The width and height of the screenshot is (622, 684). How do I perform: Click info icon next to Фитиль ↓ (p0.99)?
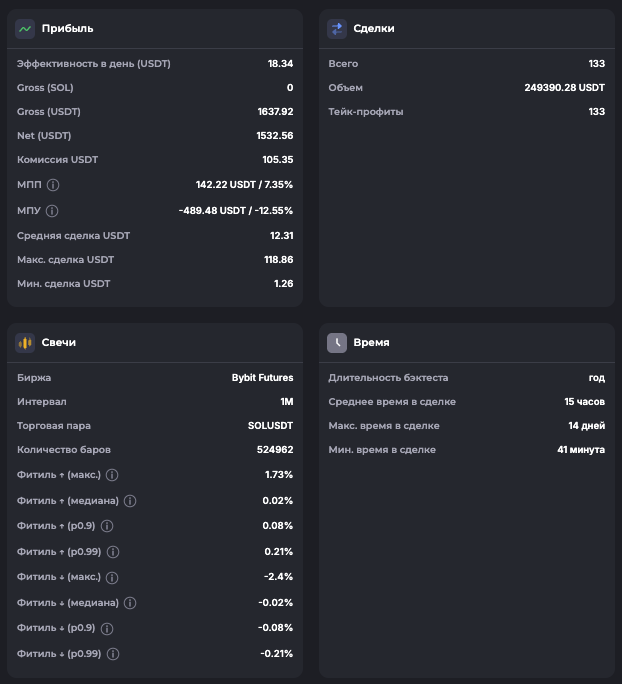(113, 654)
